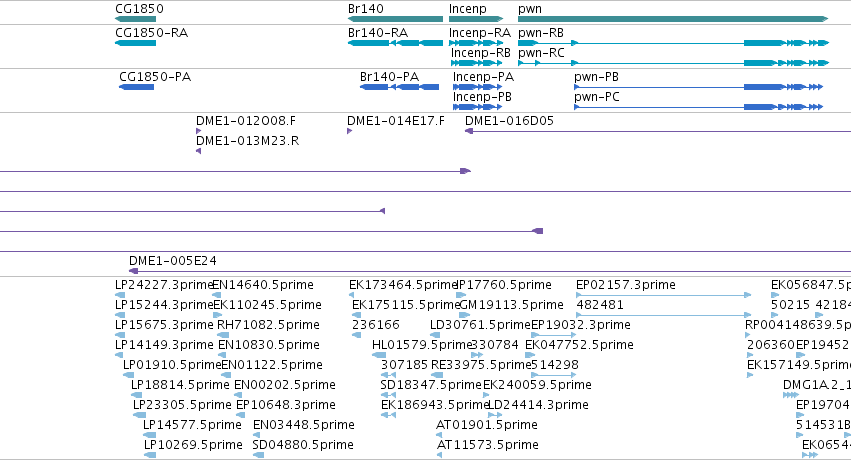This screenshot has height=460, width=851.
Task: Click the LP14577.5prime label
Action: coord(192,425)
